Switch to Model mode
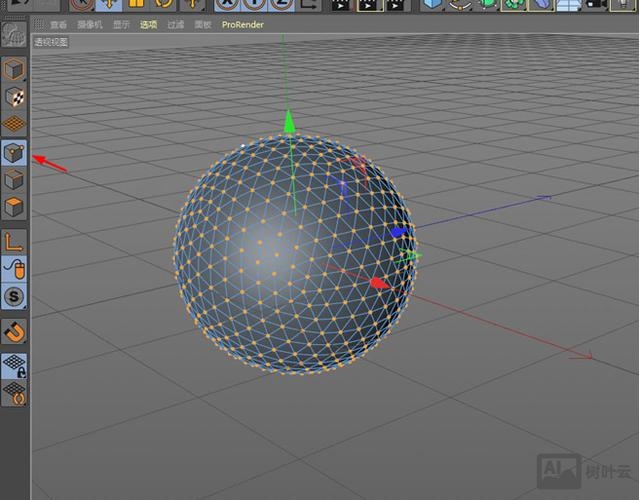The width and height of the screenshot is (639, 500). tap(14, 69)
